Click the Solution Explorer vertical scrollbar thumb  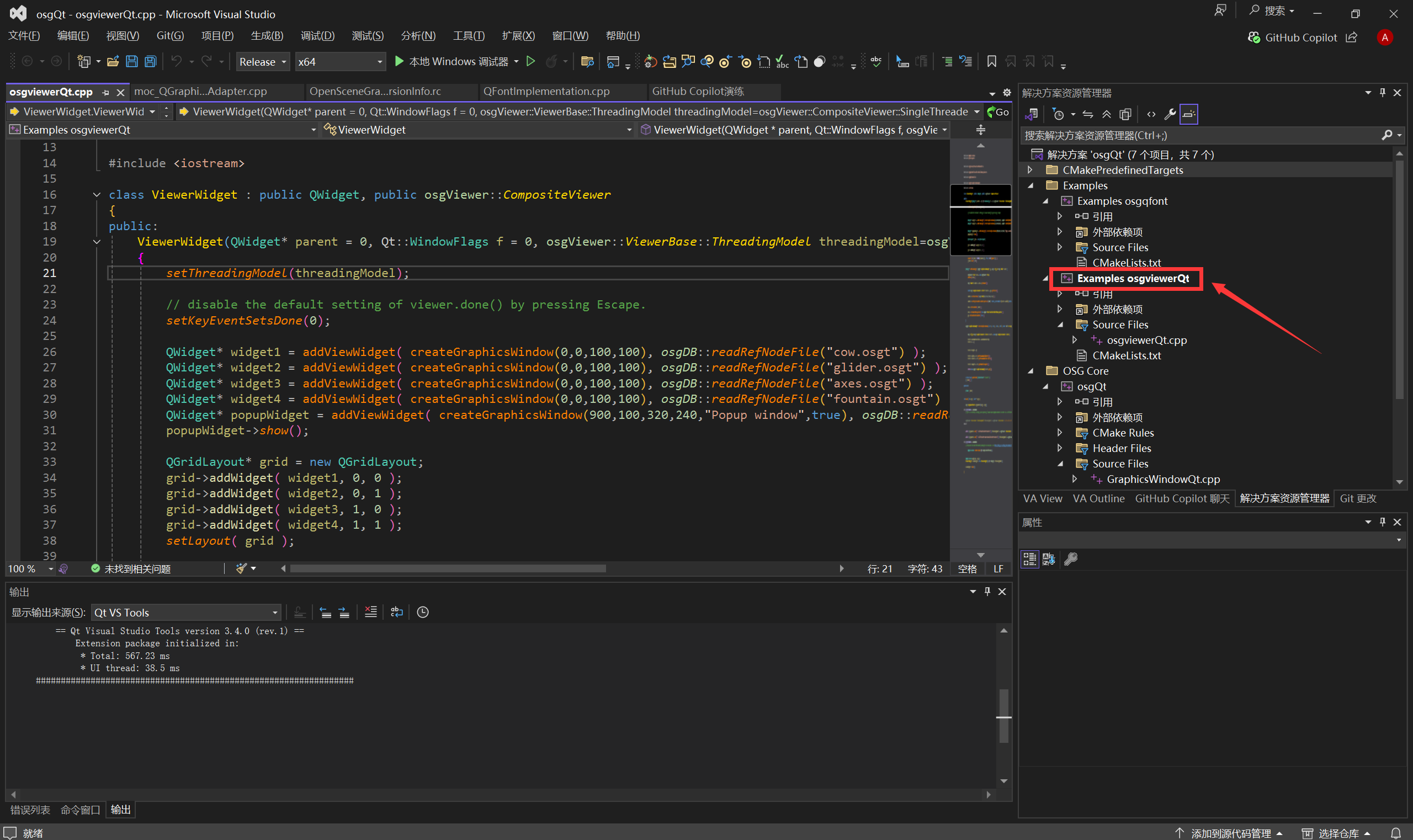(x=1399, y=280)
